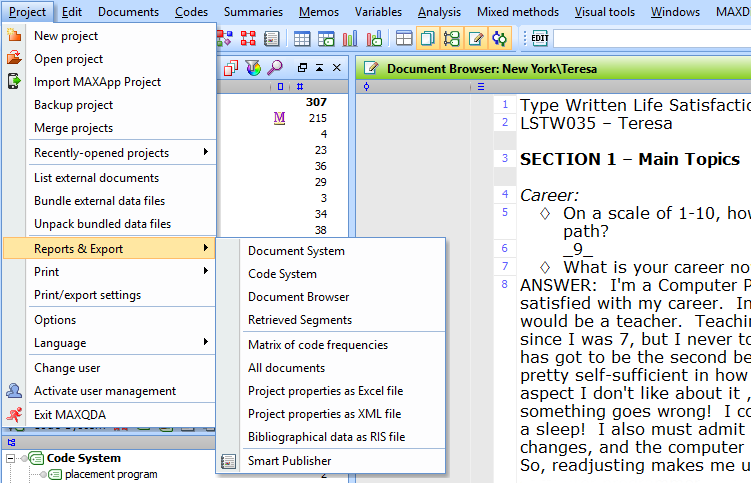Open the Edit menu

72,12
